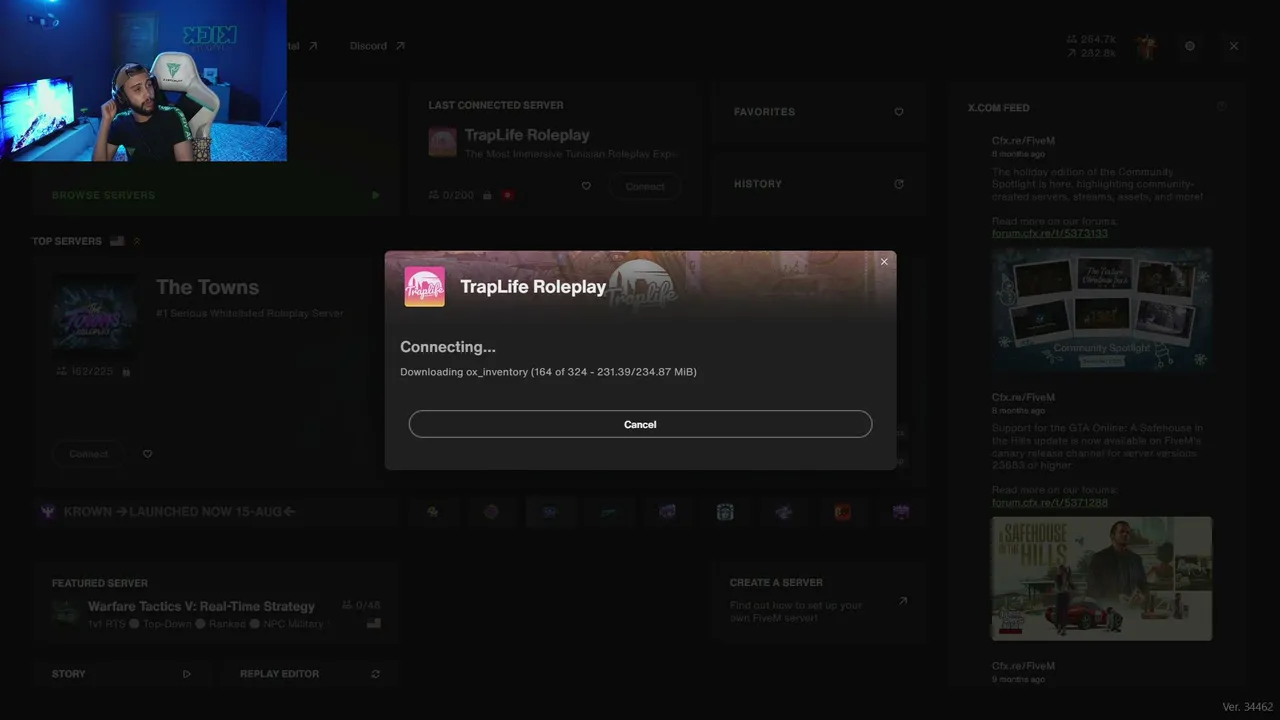Screen dimensions: 1280x720
Task: Favorite The Towns server with heart
Action: [147, 454]
